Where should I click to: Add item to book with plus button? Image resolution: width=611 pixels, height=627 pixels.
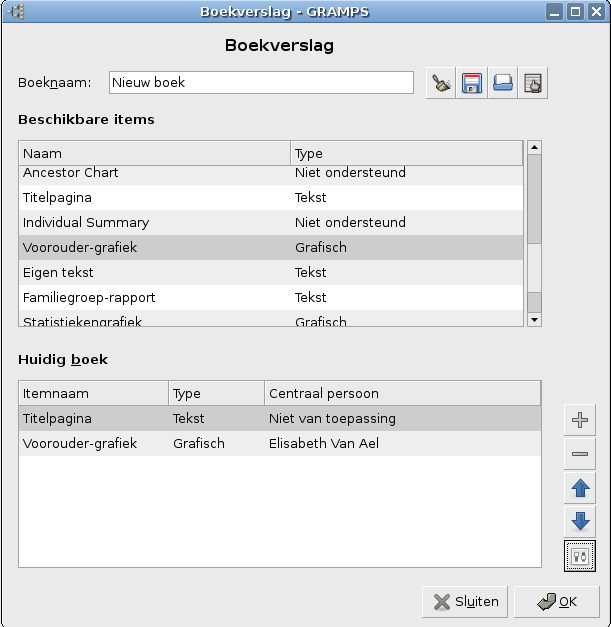point(579,420)
